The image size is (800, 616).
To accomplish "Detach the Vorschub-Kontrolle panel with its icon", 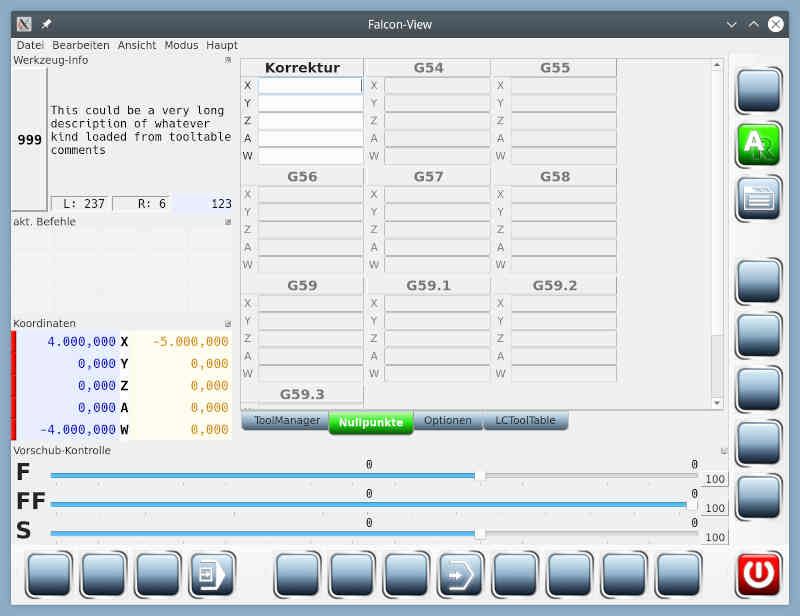I will [x=724, y=451].
